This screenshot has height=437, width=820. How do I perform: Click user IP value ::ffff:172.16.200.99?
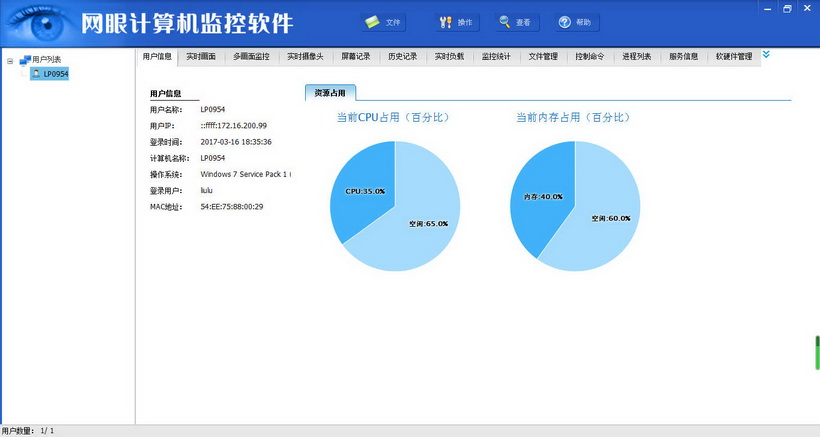pyautogui.click(x=234, y=126)
